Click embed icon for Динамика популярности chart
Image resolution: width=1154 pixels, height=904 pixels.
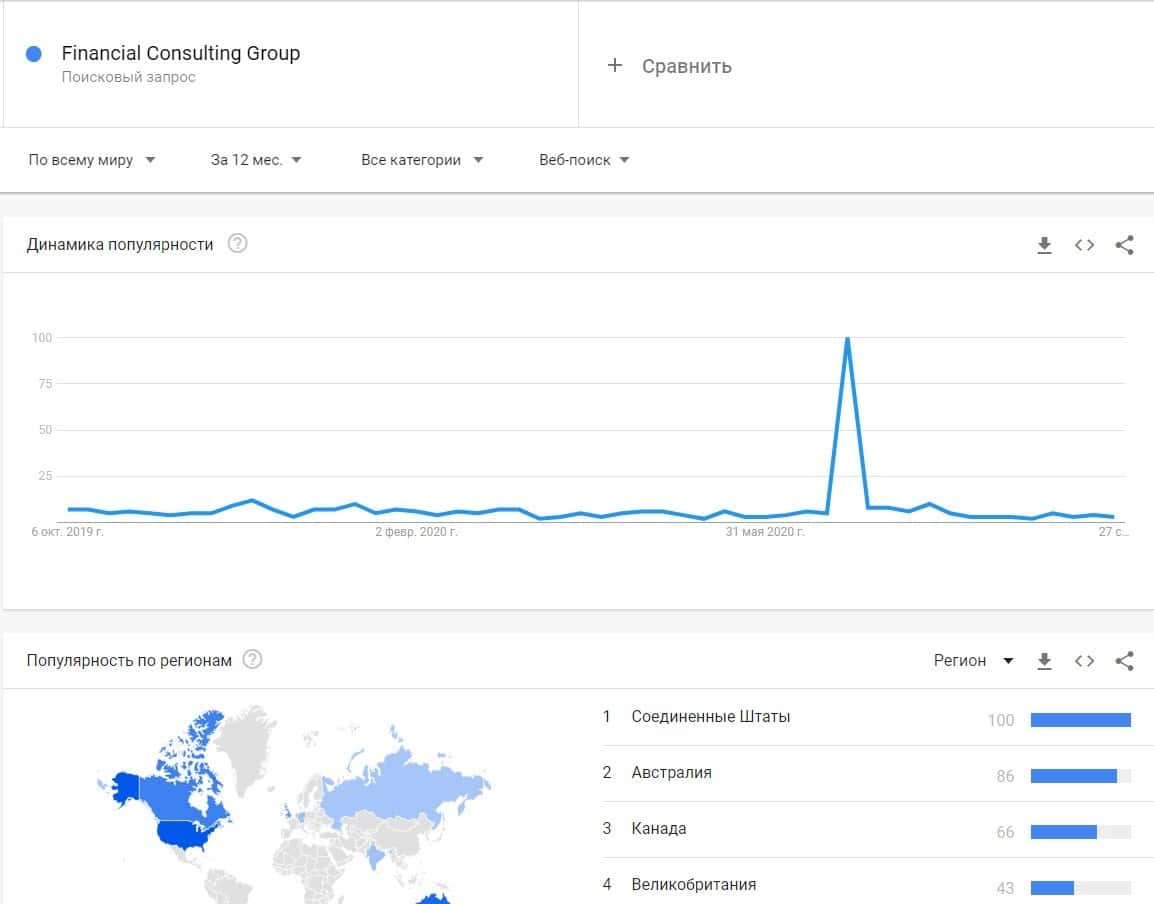(1084, 245)
